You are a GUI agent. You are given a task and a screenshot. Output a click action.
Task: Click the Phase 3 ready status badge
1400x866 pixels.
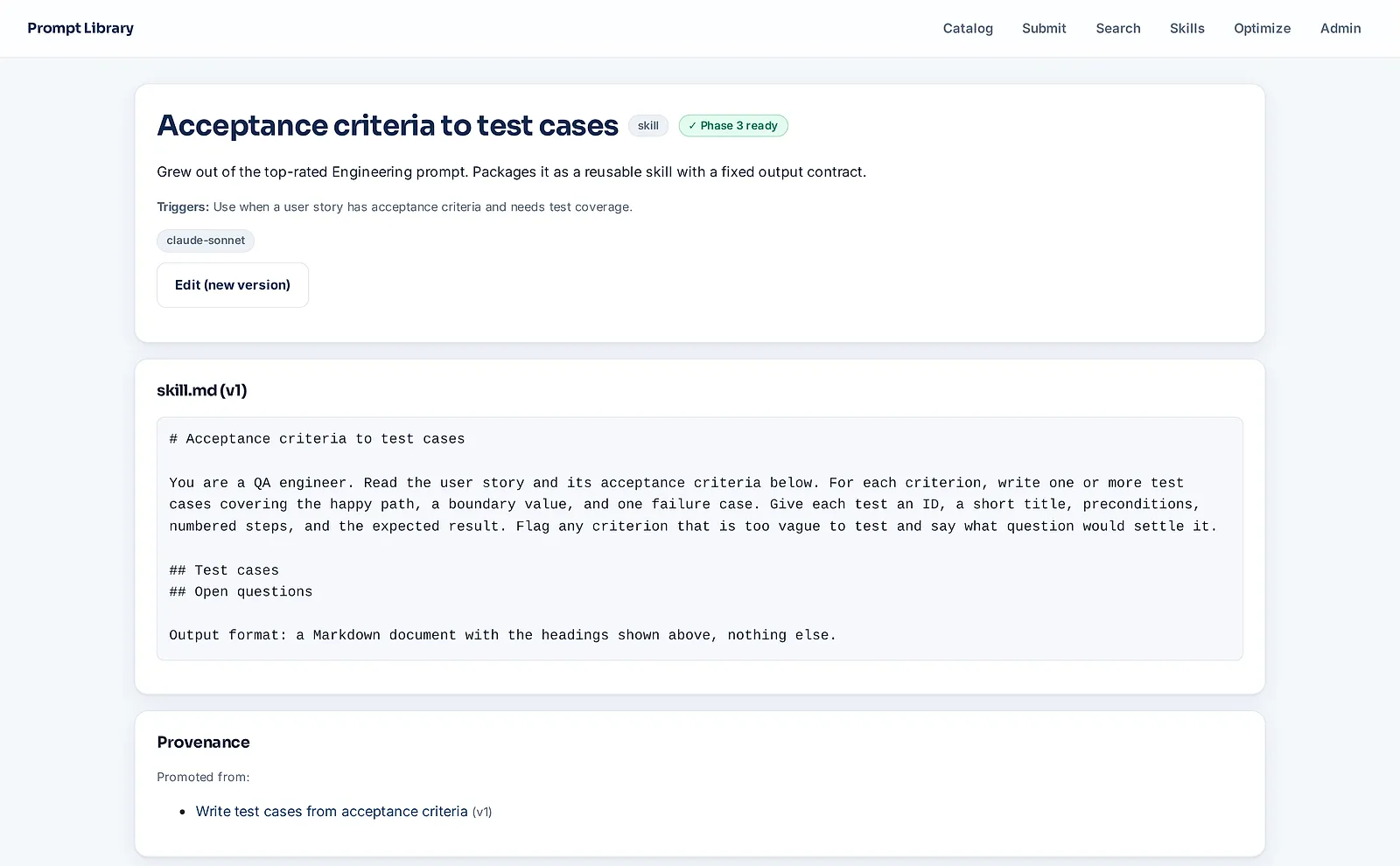(x=733, y=126)
